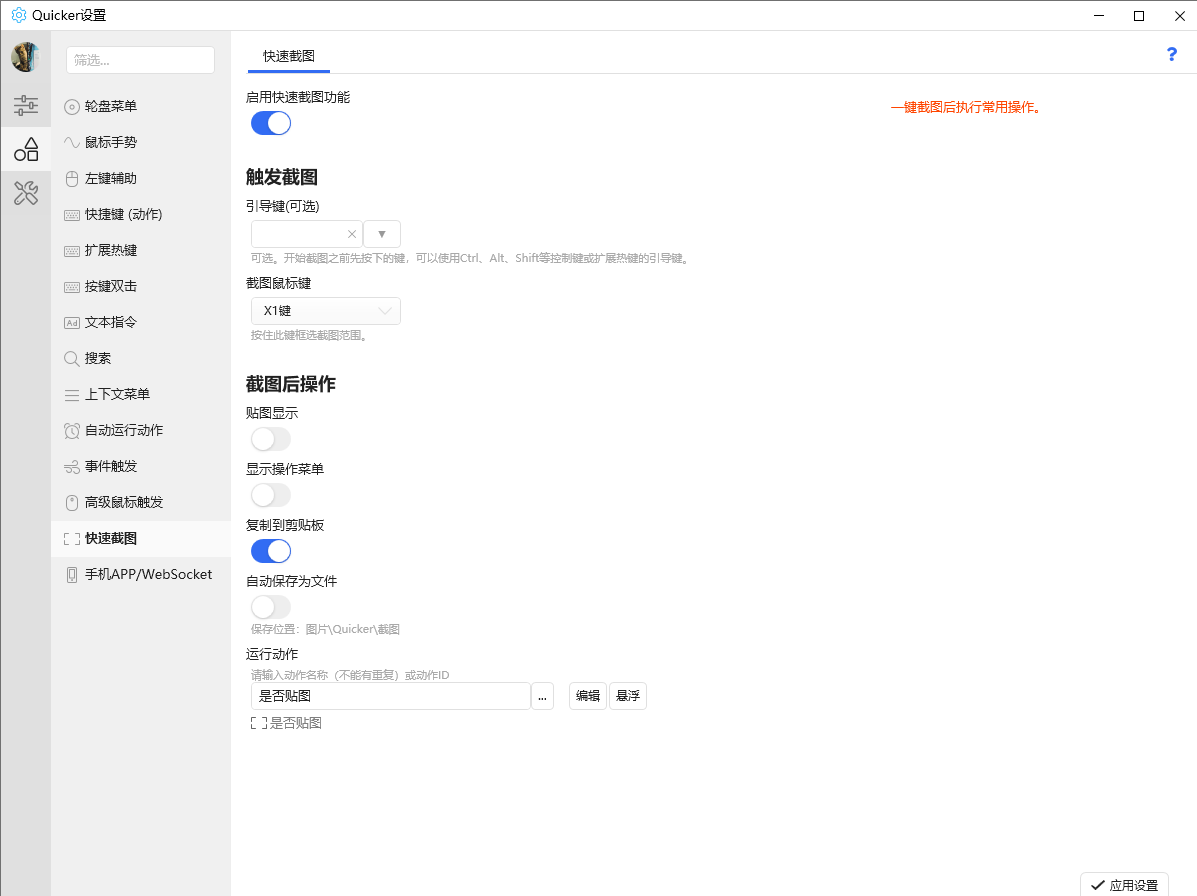Click the 事件触发 wind icon
The image size is (1197, 896).
(x=72, y=467)
